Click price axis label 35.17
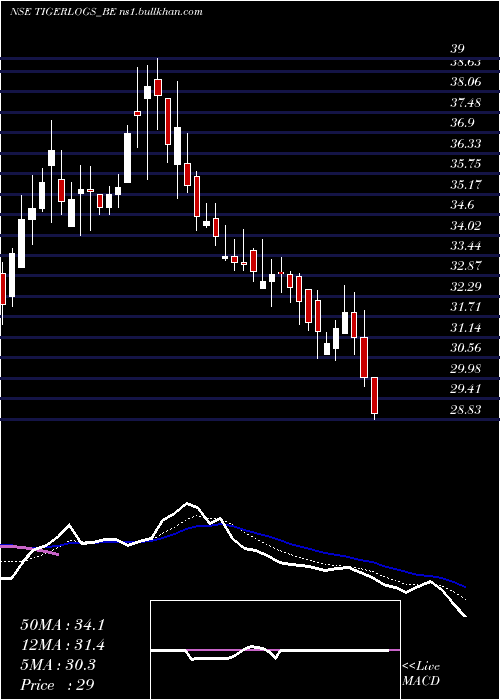This screenshot has height=700, width=500. (x=465, y=184)
